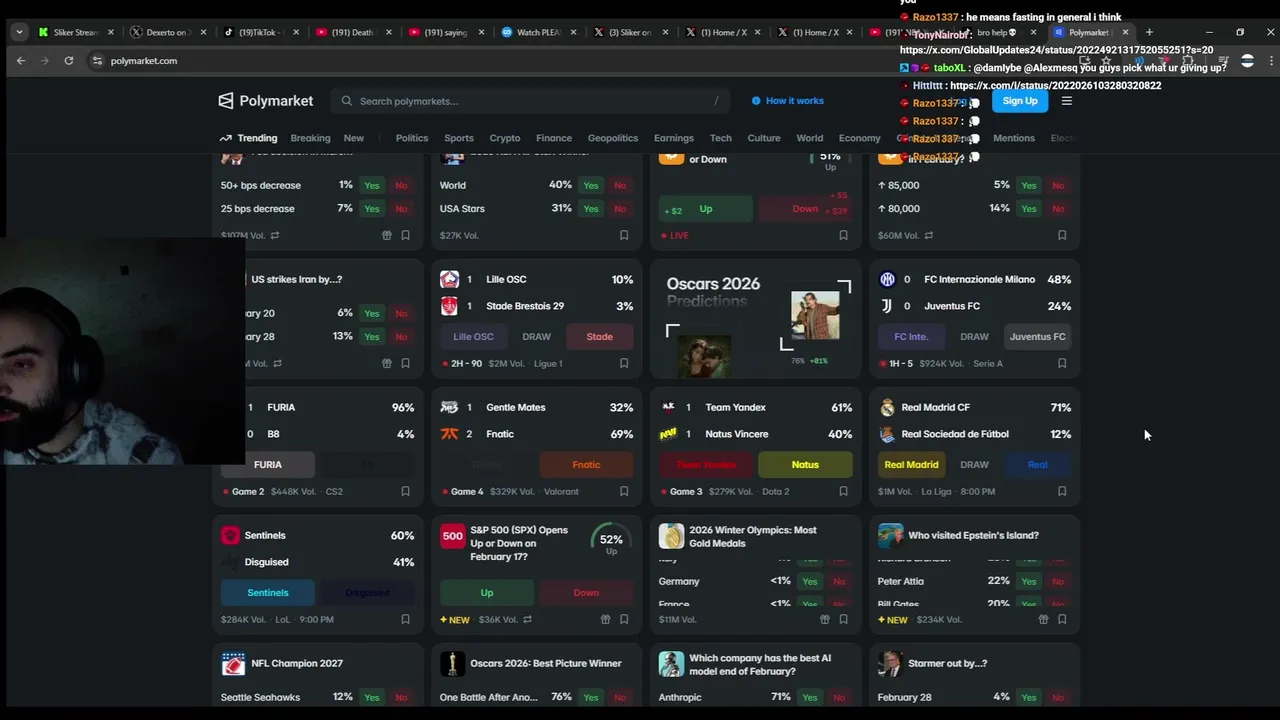The height and width of the screenshot is (720, 1280).
Task: Click the repeat icon on the $60M Vol. card
Action: 929,236
